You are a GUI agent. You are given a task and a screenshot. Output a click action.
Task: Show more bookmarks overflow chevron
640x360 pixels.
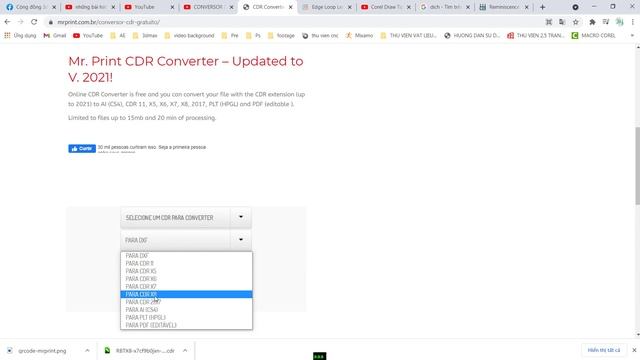(632, 36)
